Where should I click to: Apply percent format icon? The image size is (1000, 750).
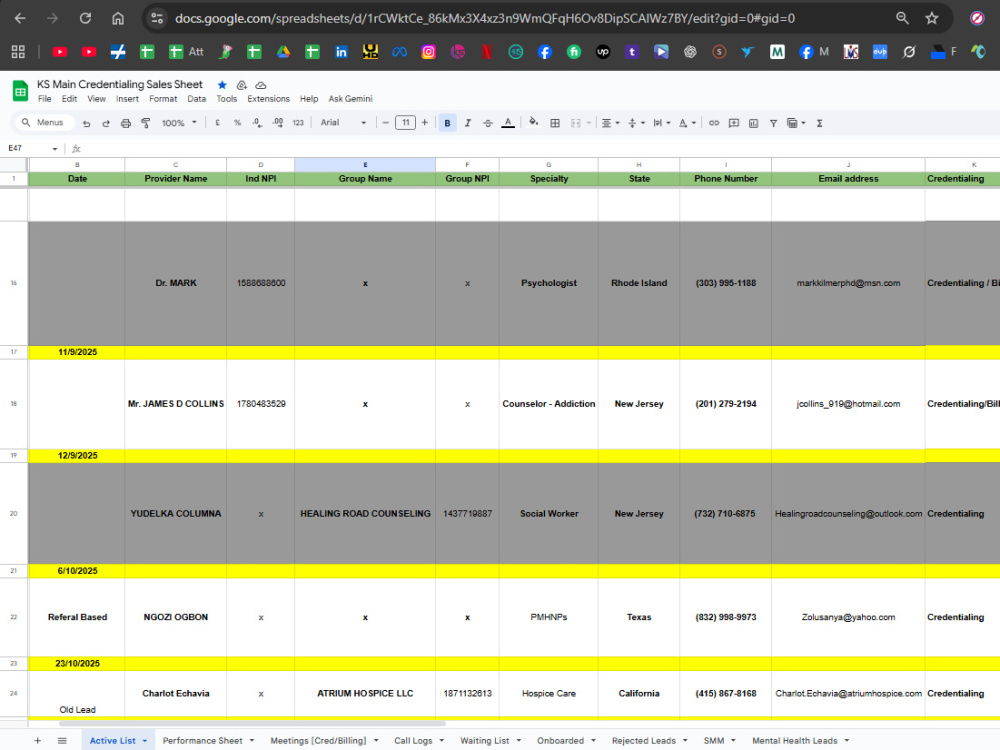tap(237, 123)
